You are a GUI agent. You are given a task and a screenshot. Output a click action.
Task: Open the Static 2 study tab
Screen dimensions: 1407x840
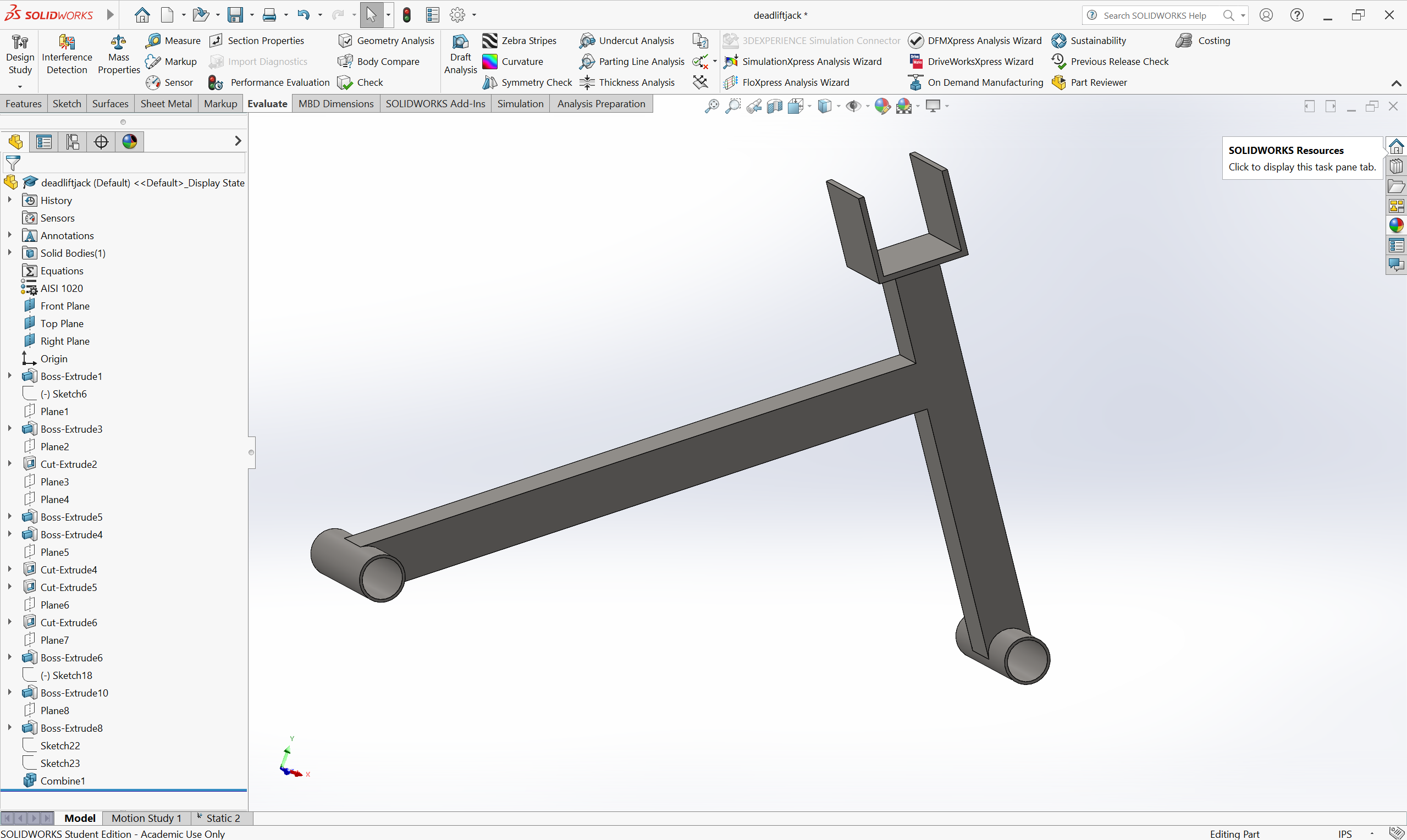[222, 818]
